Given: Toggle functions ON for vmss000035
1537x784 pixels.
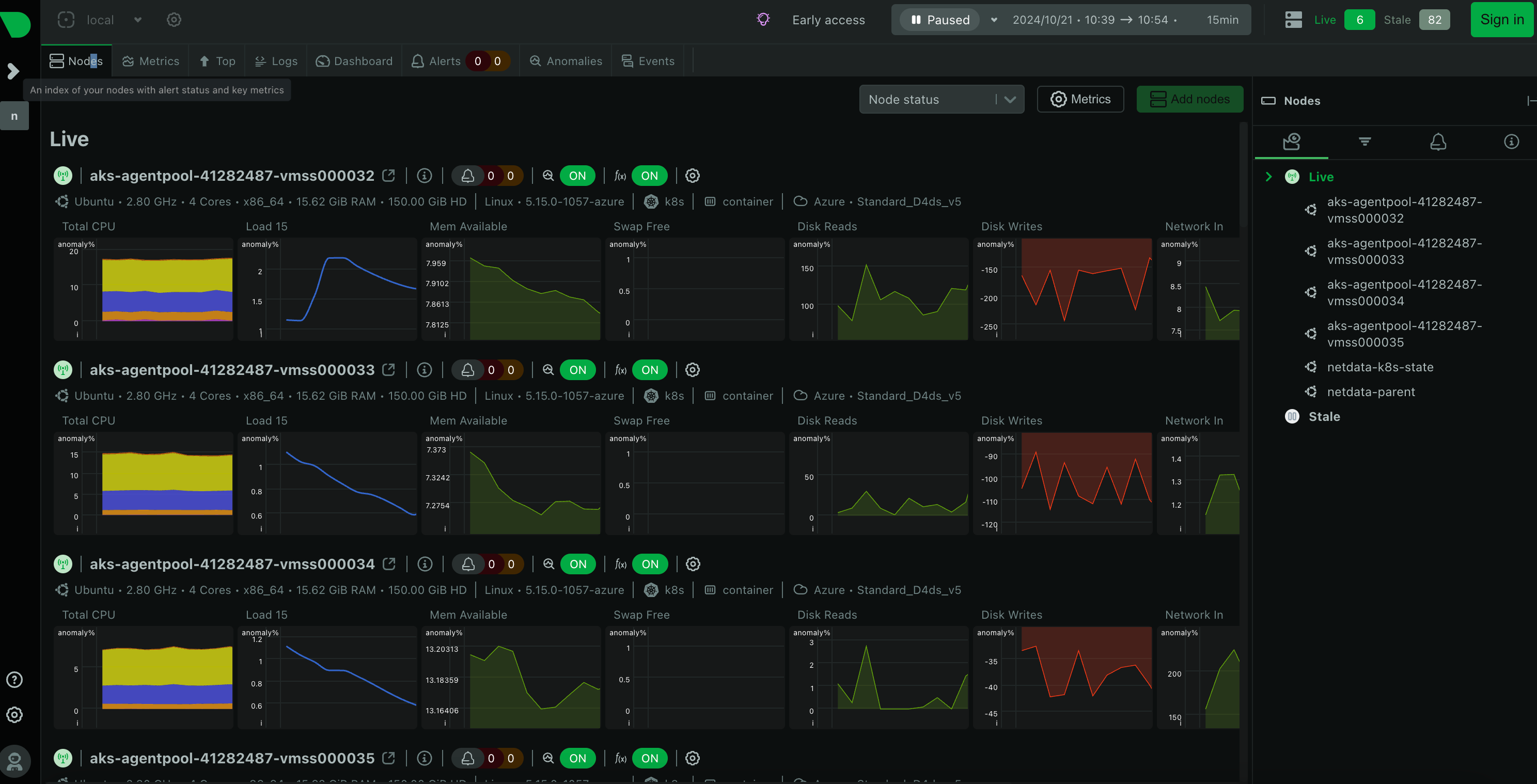Looking at the screenshot, I should (650, 758).
